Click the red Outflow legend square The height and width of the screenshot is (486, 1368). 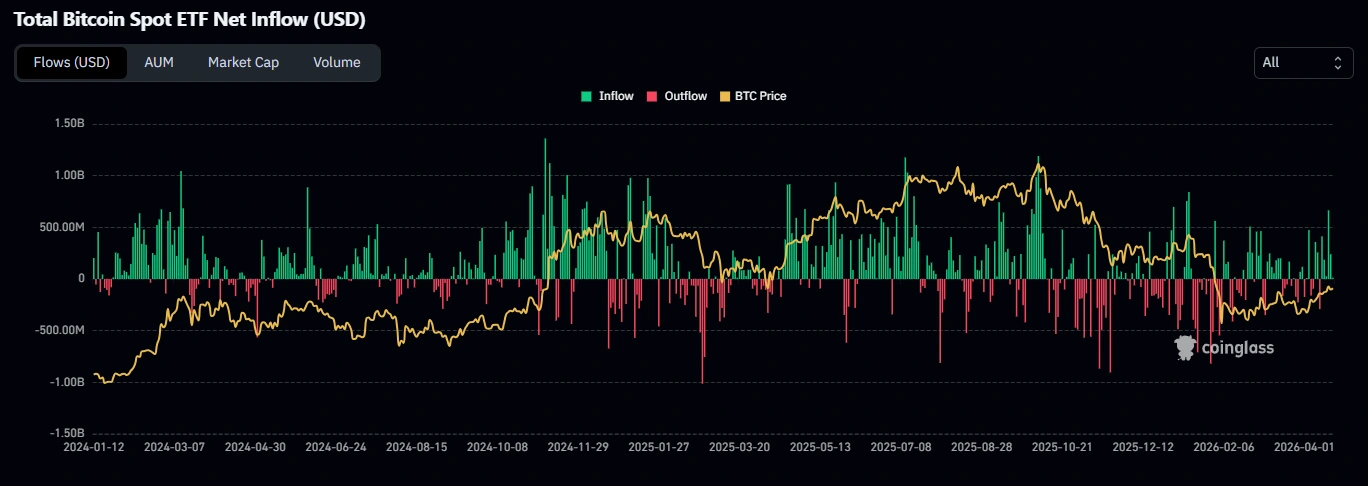coord(652,96)
